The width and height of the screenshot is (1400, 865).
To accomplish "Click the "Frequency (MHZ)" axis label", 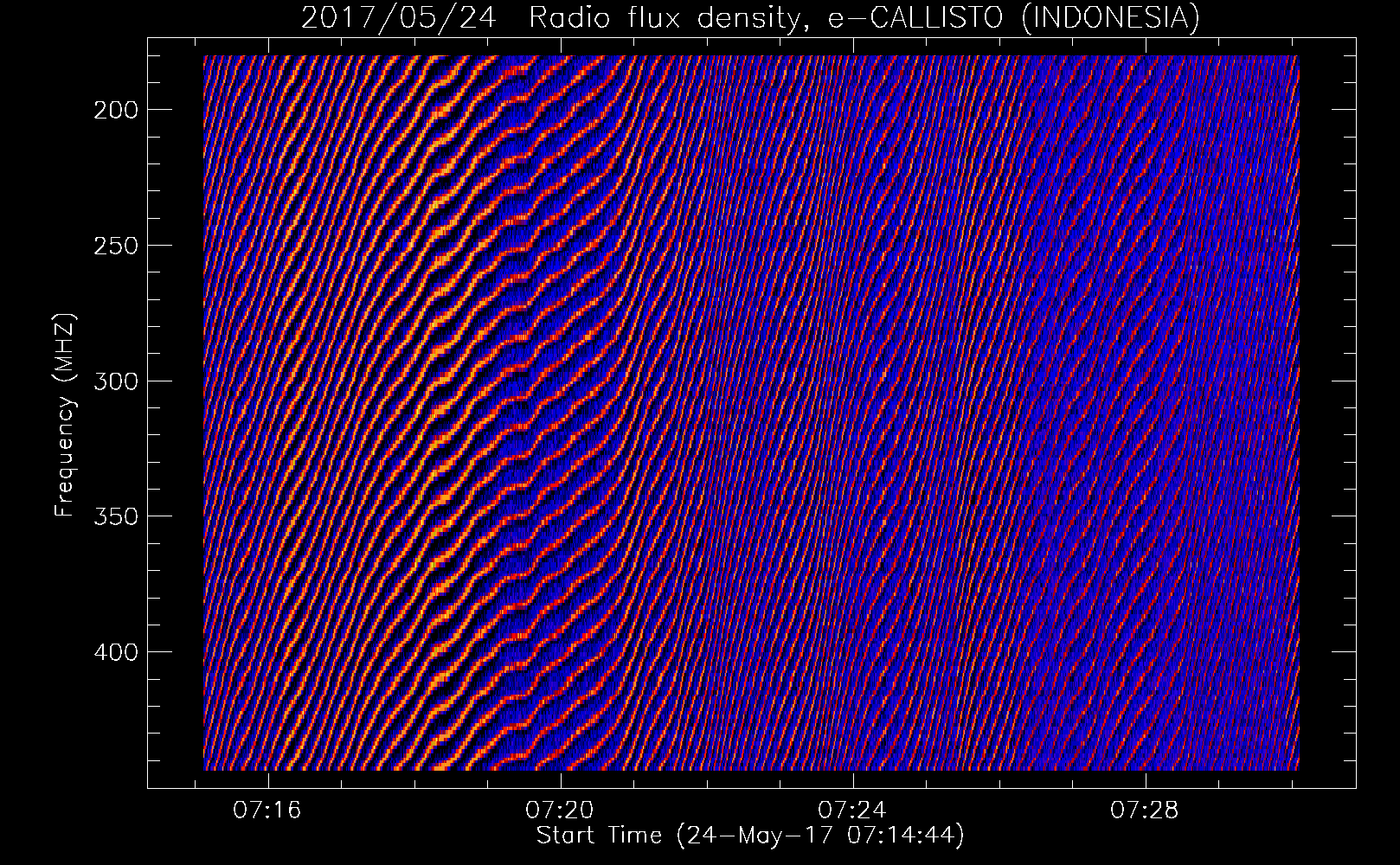I will 65,415.
